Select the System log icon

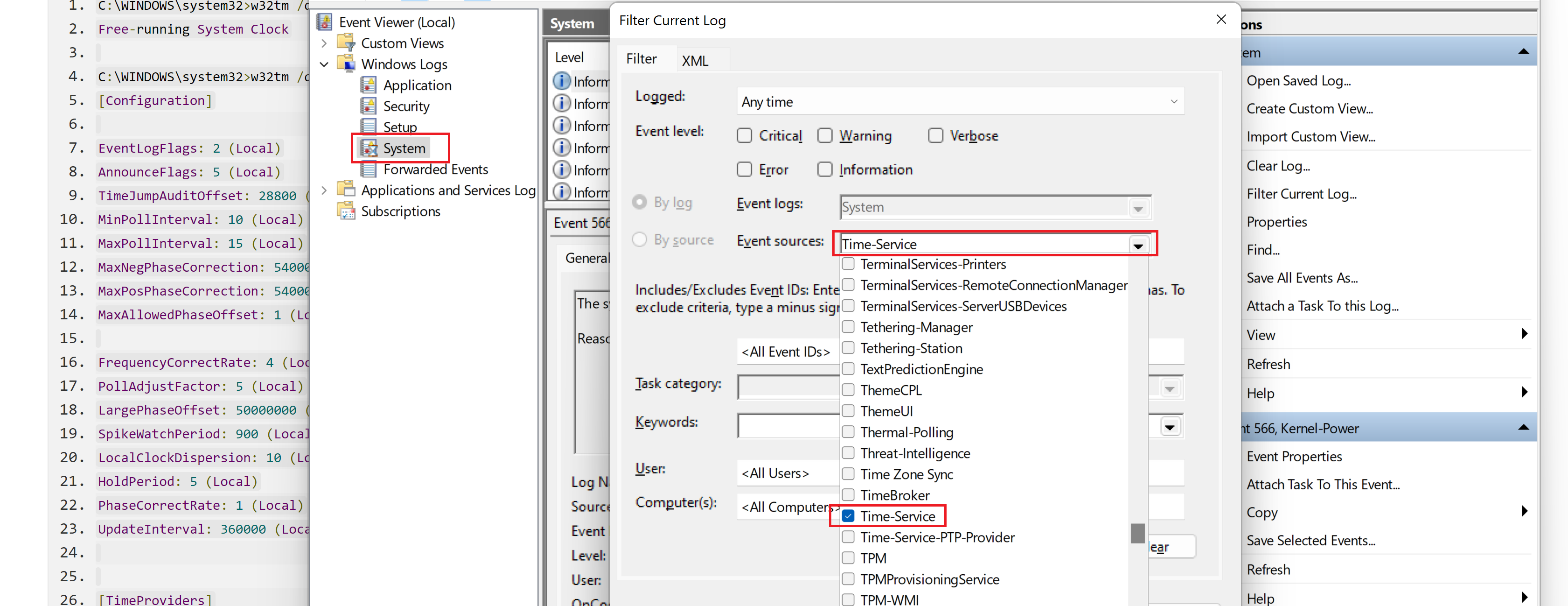pos(369,148)
